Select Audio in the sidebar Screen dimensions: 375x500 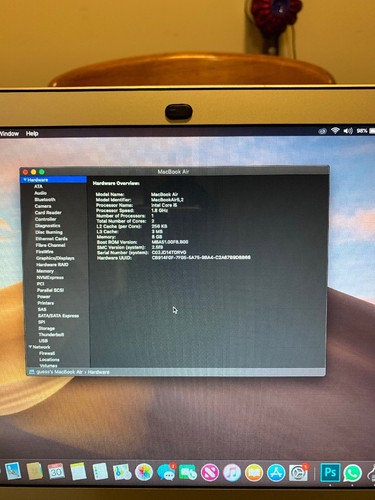click(x=40, y=193)
